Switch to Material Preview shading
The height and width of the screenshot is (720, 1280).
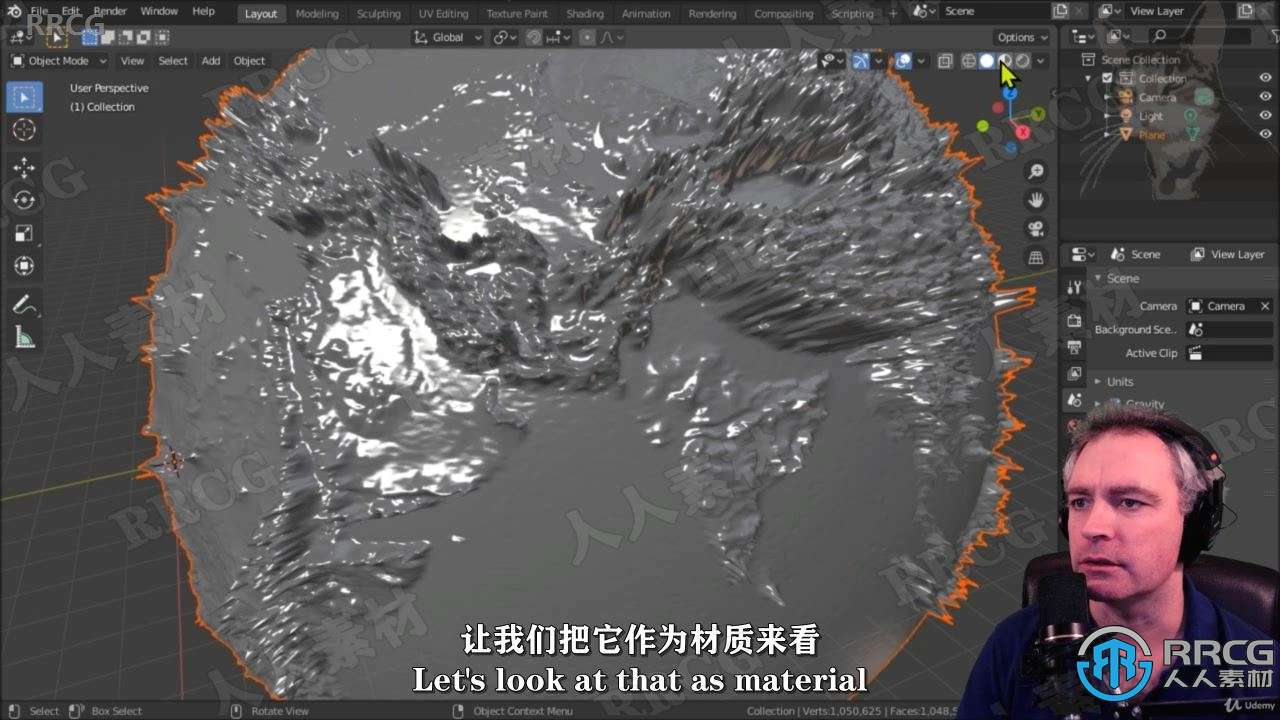click(x=1005, y=61)
